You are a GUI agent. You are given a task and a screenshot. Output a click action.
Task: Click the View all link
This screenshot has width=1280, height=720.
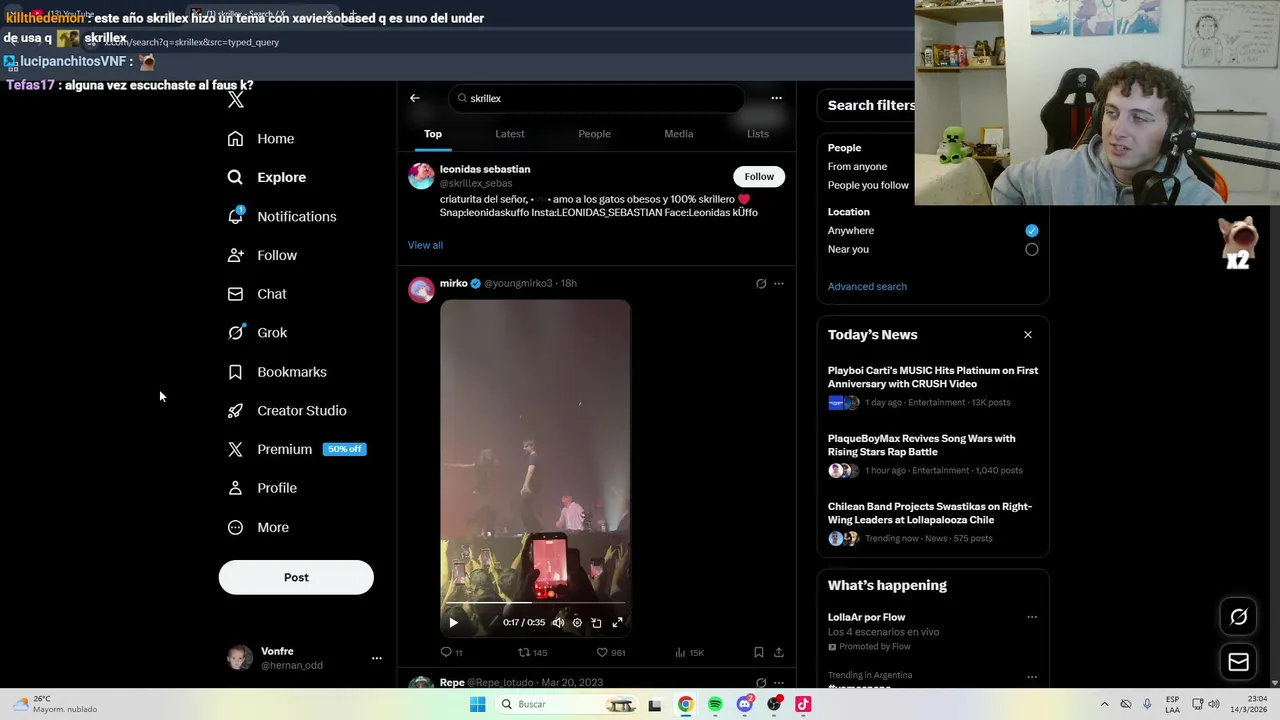pyautogui.click(x=425, y=245)
